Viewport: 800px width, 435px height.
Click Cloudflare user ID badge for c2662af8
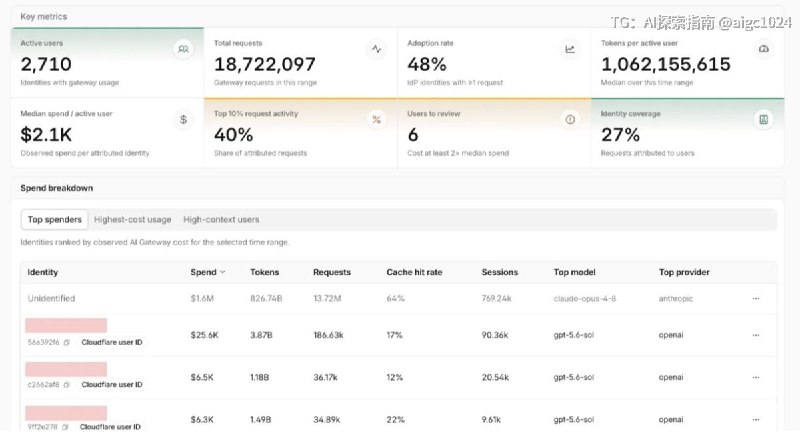coord(112,385)
